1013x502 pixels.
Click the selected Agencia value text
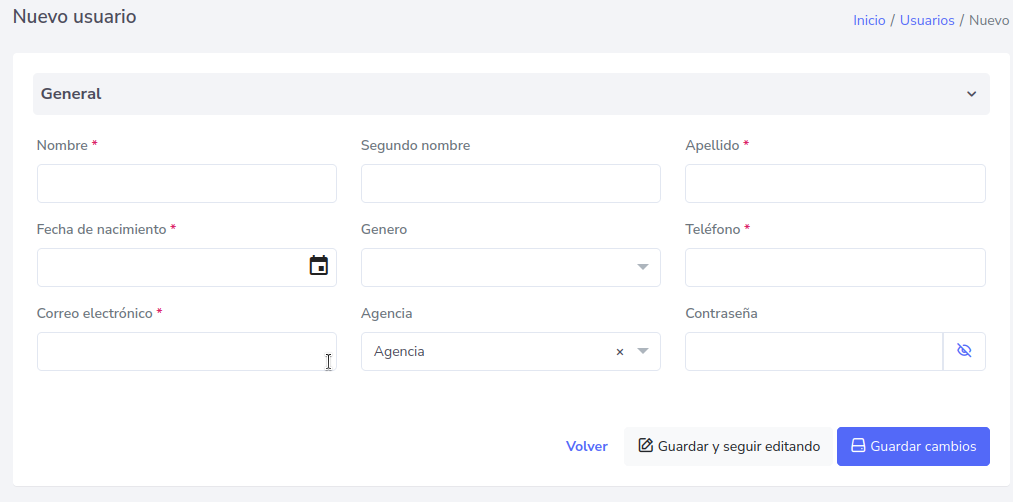point(400,352)
